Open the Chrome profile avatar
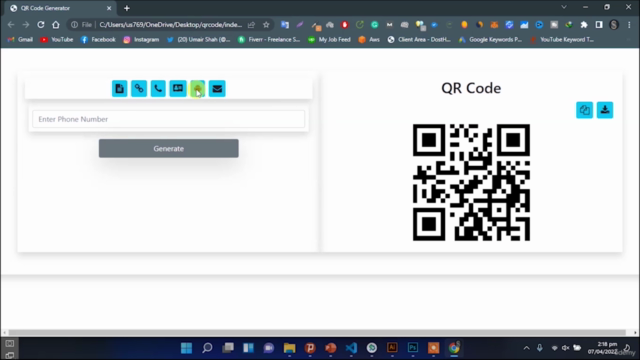 pos(614,25)
